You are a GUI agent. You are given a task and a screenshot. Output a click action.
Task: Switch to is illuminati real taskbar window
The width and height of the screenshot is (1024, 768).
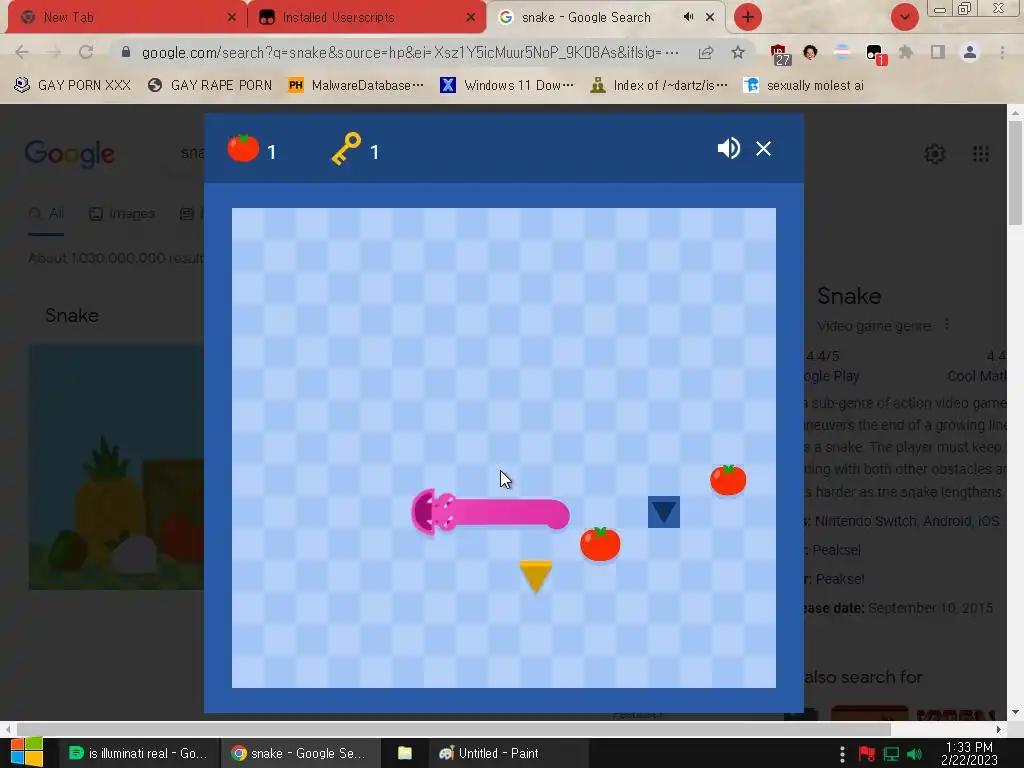(x=138, y=753)
